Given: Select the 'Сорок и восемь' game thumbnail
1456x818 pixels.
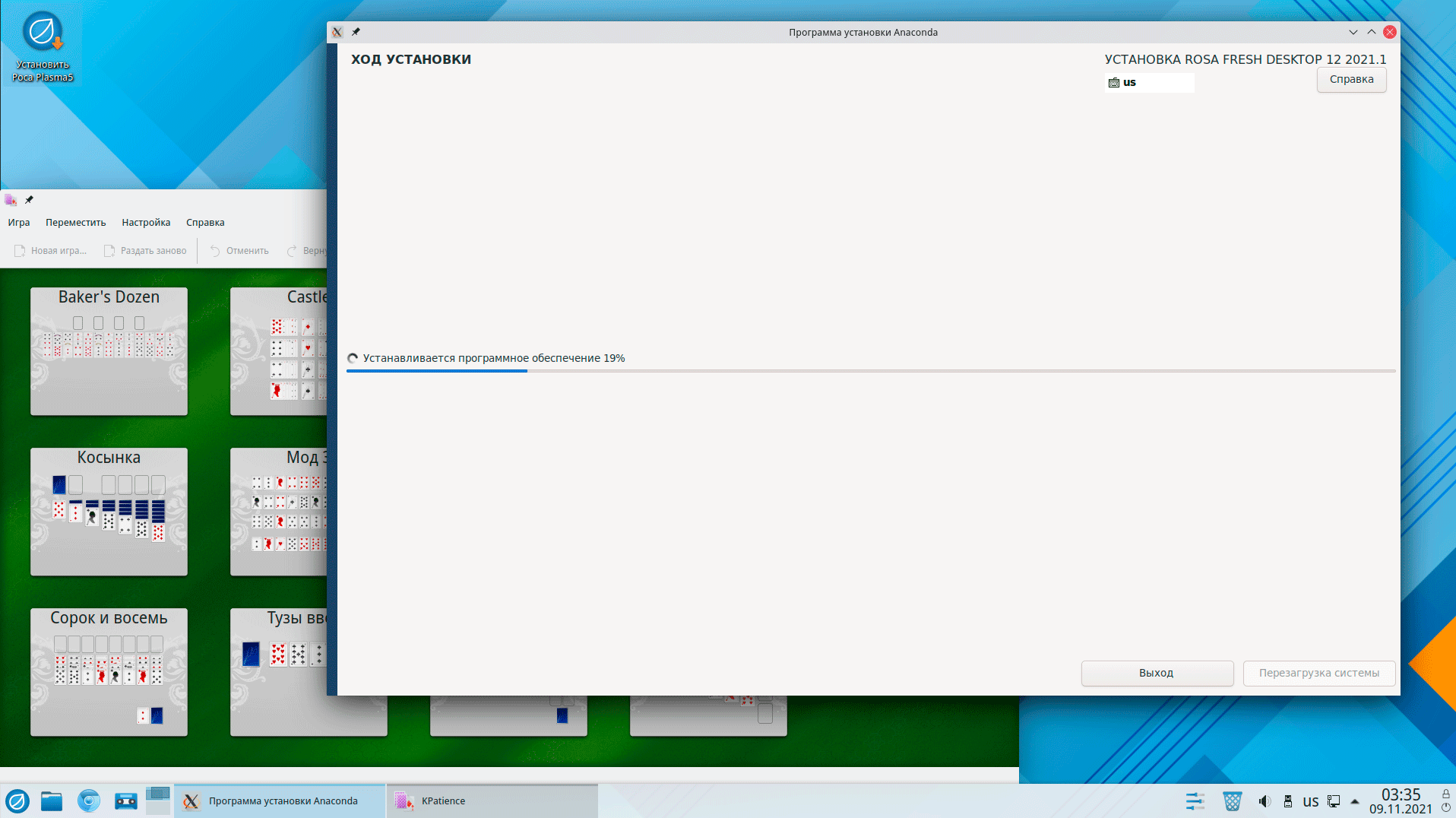Looking at the screenshot, I should pos(109,672).
